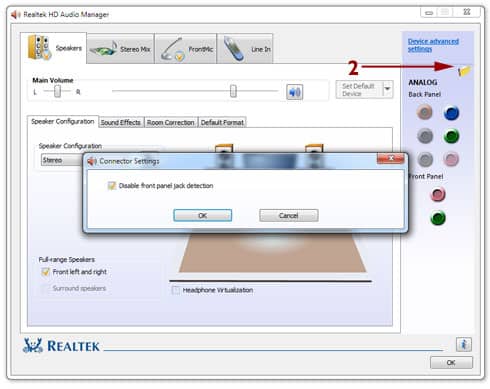Image resolution: width=490 pixels, height=389 pixels.
Task: Click the bright green back panel jack
Action: (x=451, y=136)
